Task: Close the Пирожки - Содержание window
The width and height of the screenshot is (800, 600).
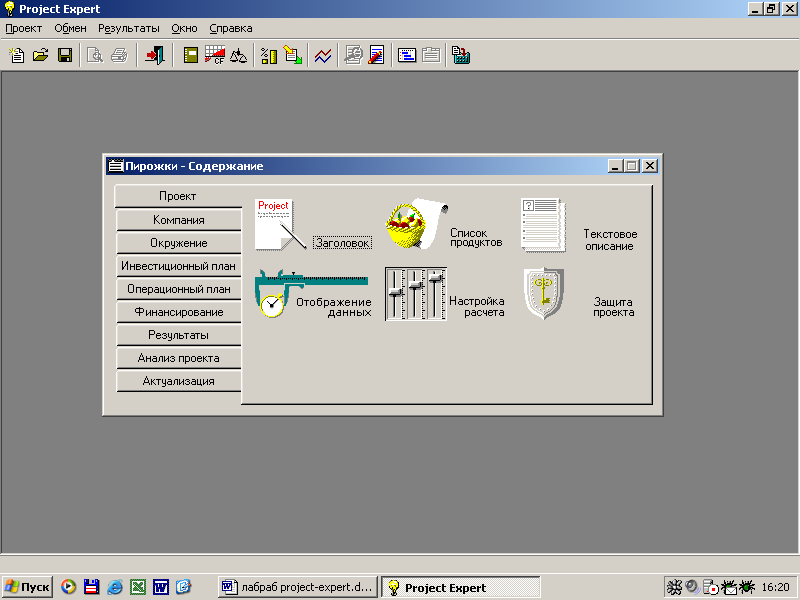Action: 650,166
